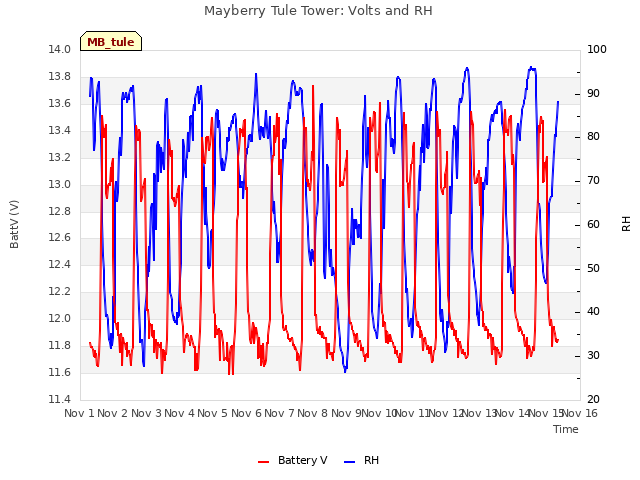Click the chart title 'Mayberry Tule Tower: Volts and RH'

click(318, 11)
